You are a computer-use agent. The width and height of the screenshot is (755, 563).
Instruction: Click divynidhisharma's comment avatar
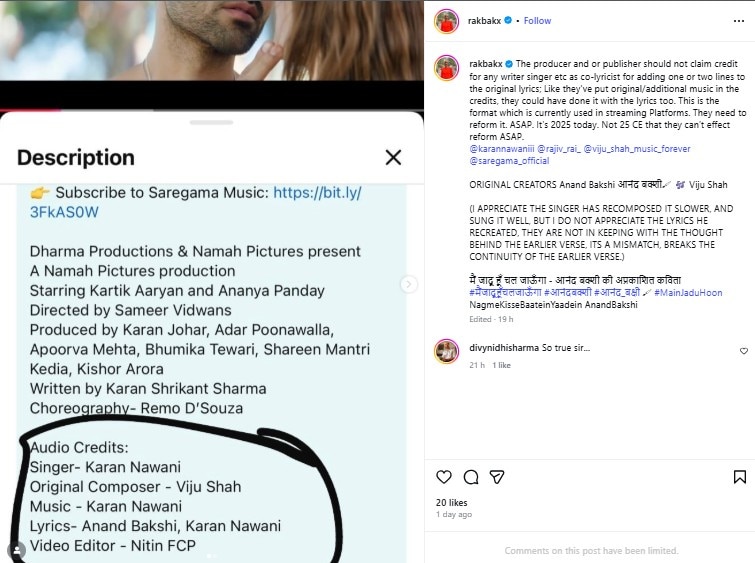[x=447, y=351]
